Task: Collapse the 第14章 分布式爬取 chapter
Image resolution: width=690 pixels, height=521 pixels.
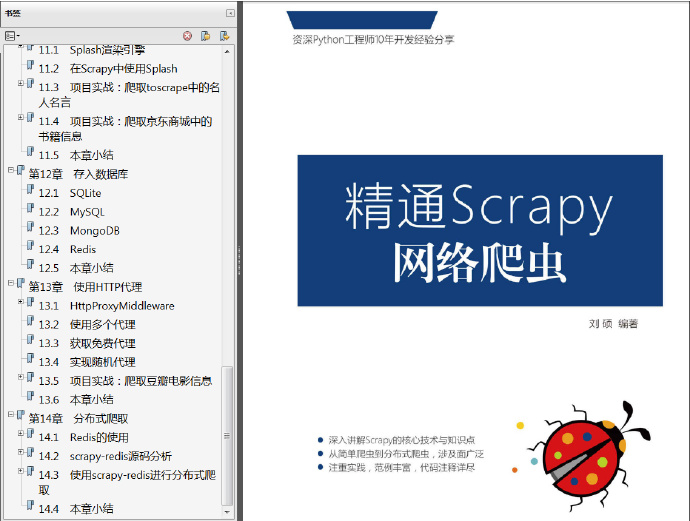Action: (x=11, y=414)
